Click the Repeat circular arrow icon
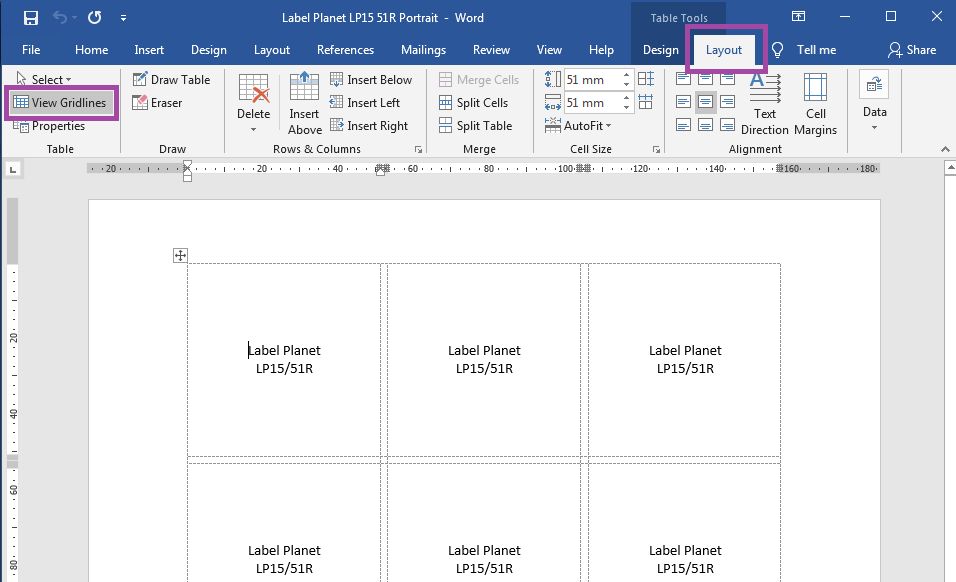Viewport: 956px width, 582px height. coord(95,18)
